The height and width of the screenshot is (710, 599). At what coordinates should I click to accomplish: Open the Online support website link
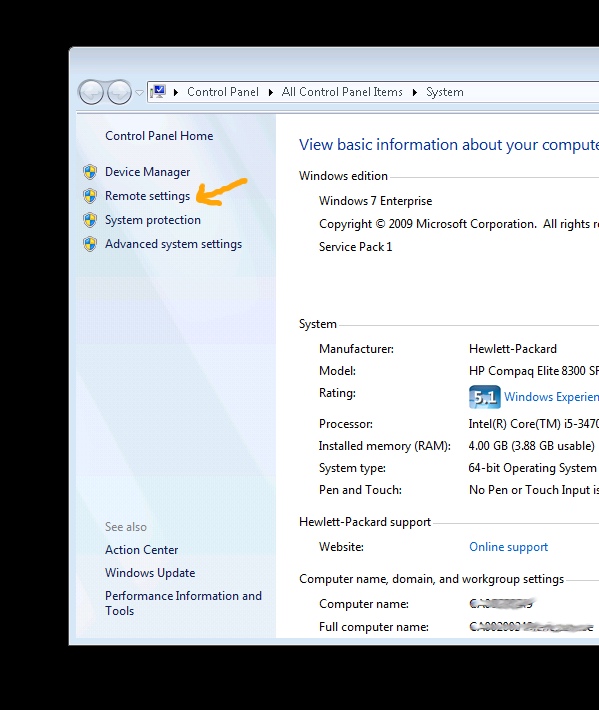(x=508, y=547)
